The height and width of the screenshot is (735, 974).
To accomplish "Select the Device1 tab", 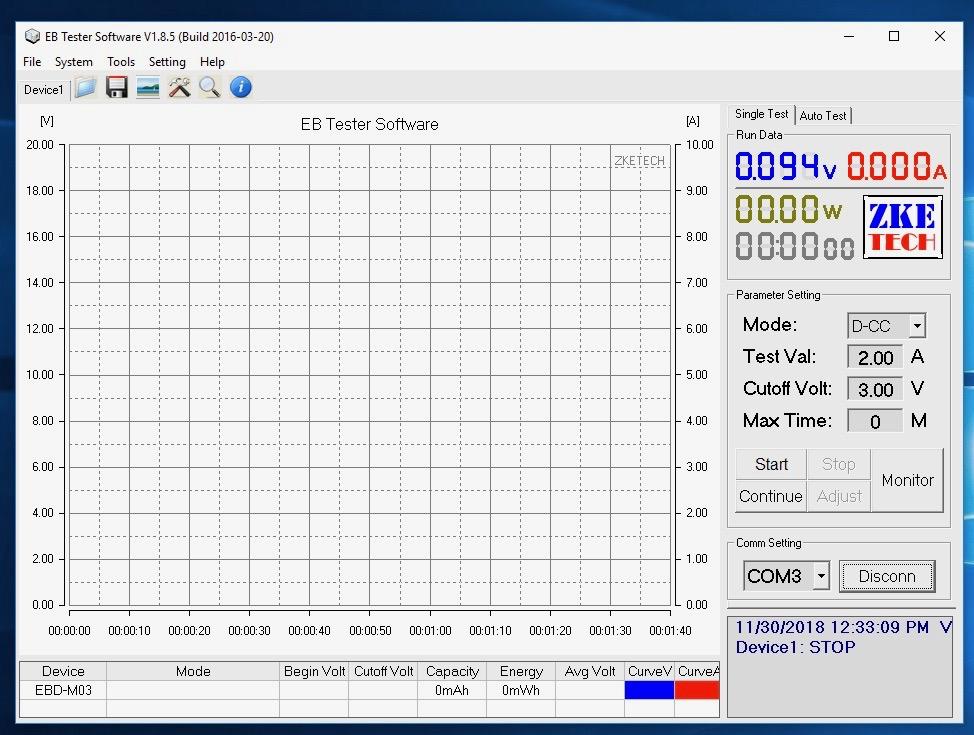I will coord(43,90).
